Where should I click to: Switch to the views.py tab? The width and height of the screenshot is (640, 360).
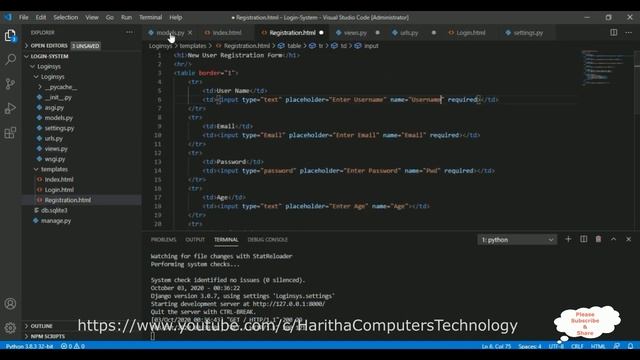tap(355, 33)
